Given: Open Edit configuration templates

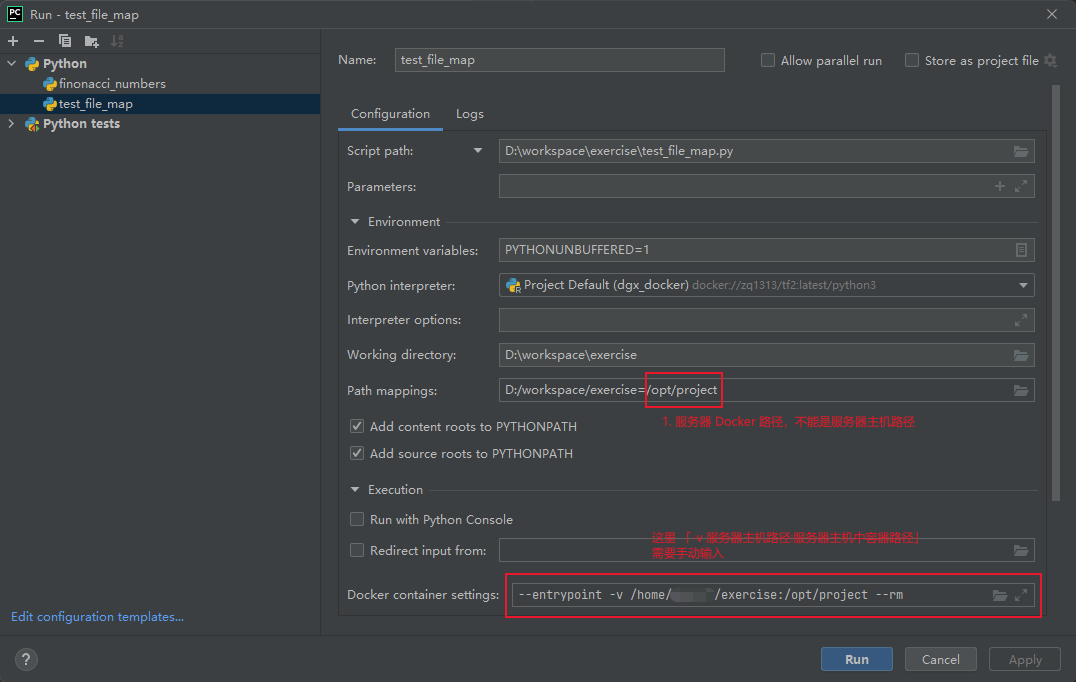Looking at the screenshot, I should [96, 616].
